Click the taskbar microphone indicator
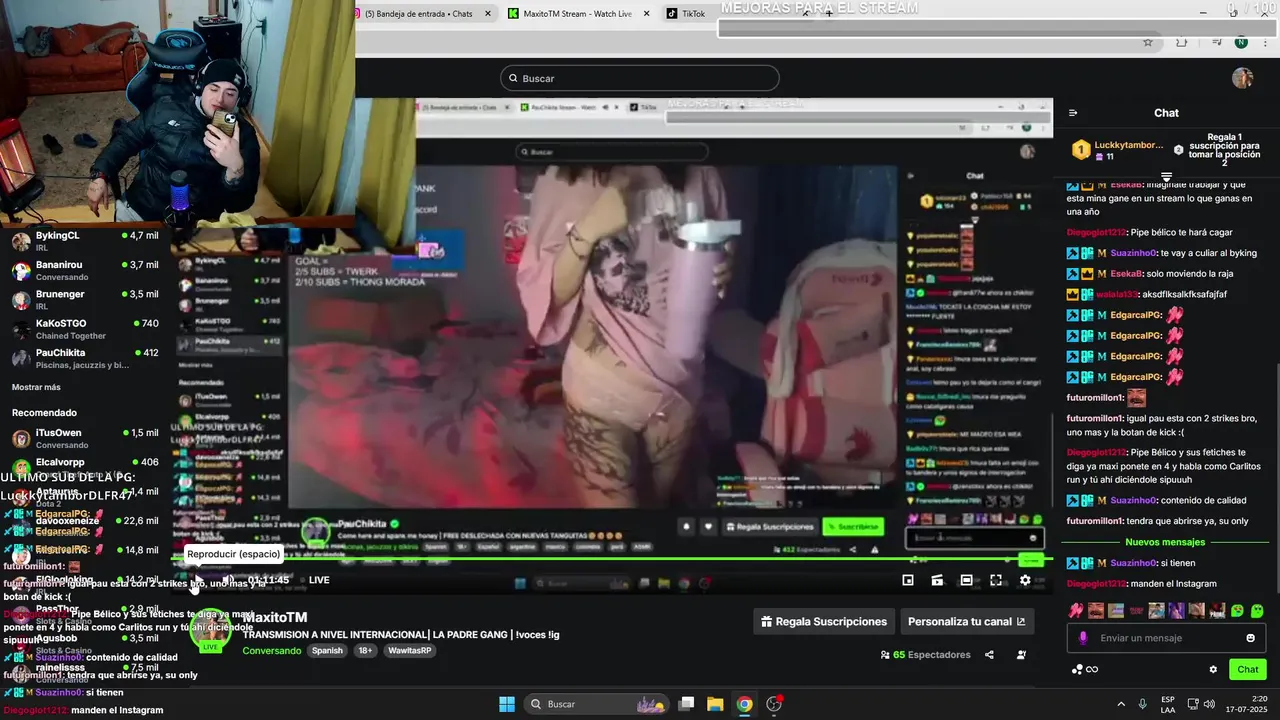Screen dimensions: 1280x720 tap(1142, 704)
